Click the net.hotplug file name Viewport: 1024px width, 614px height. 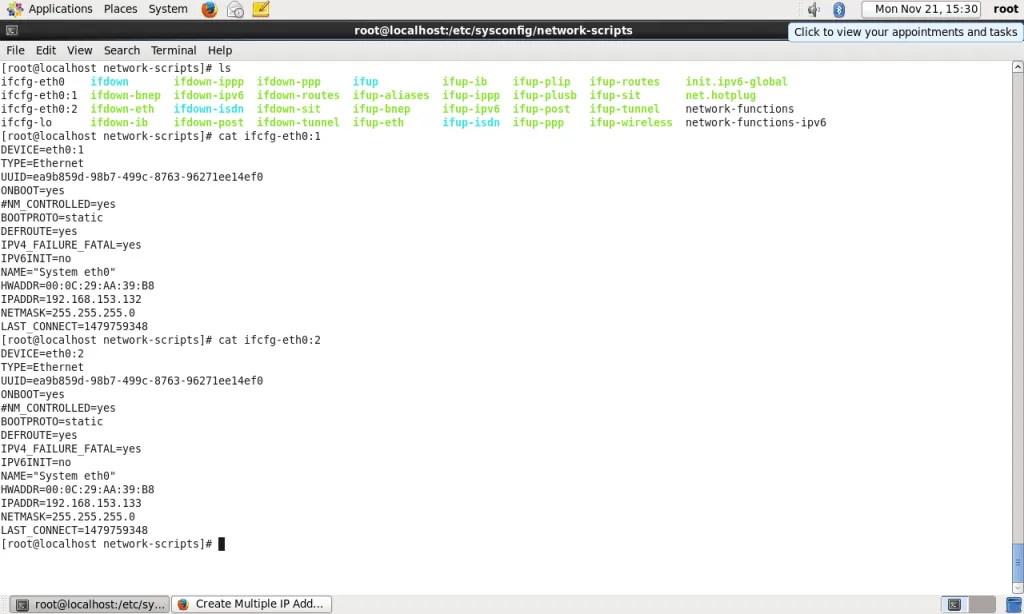(720, 95)
